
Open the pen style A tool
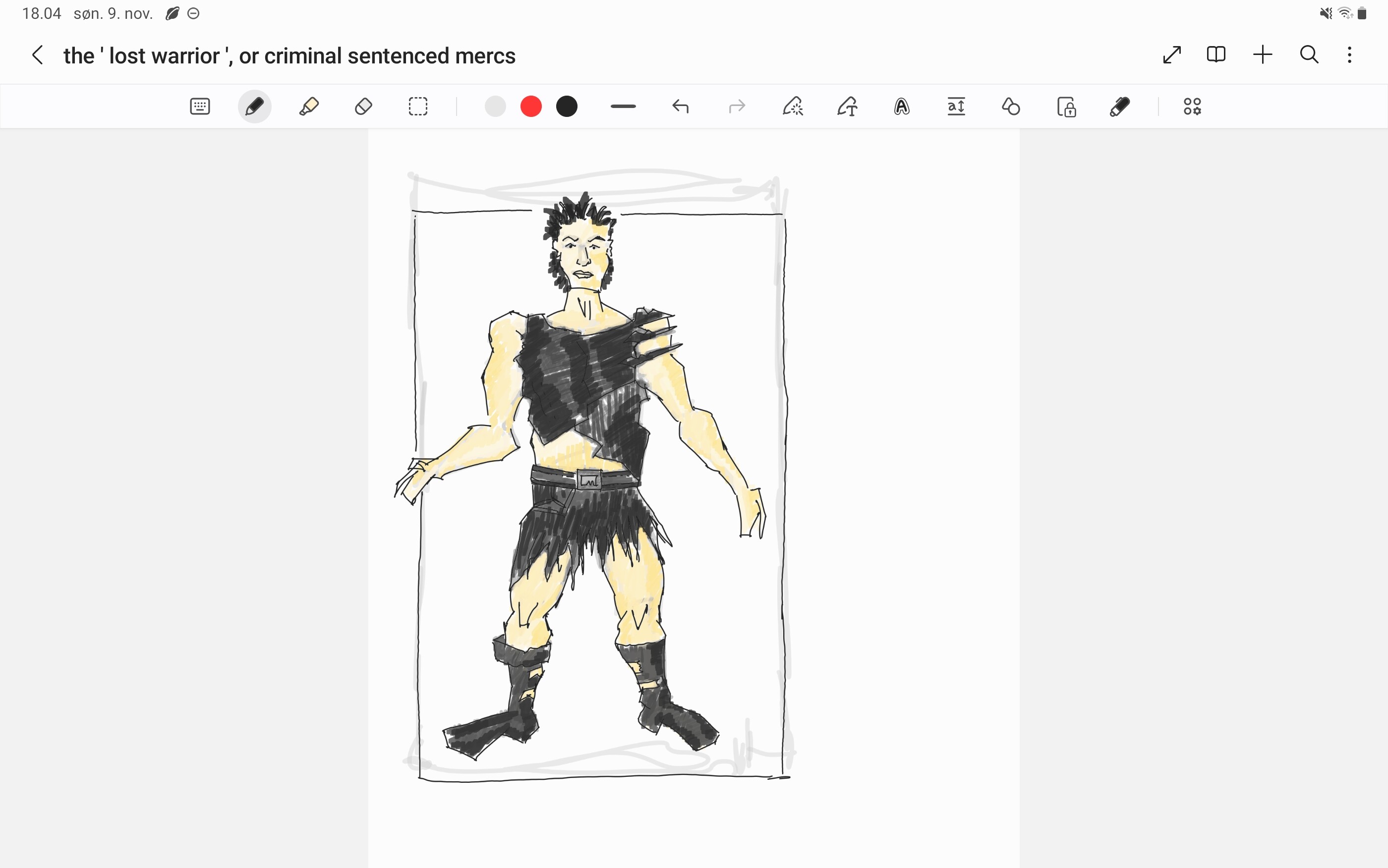click(902, 107)
